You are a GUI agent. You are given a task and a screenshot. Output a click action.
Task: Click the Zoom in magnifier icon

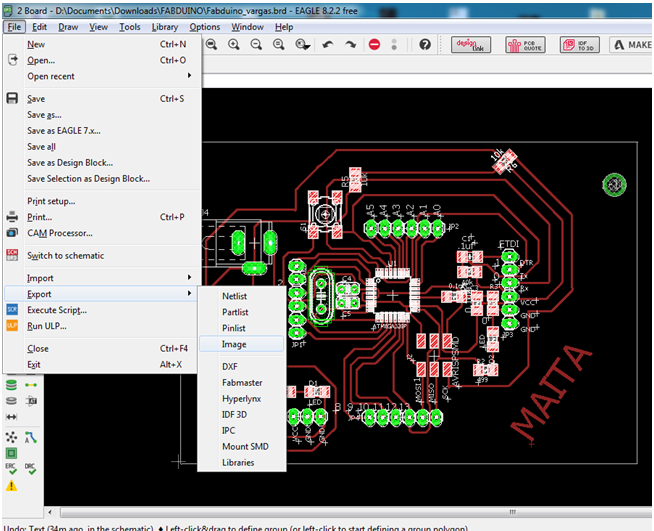coord(234,44)
